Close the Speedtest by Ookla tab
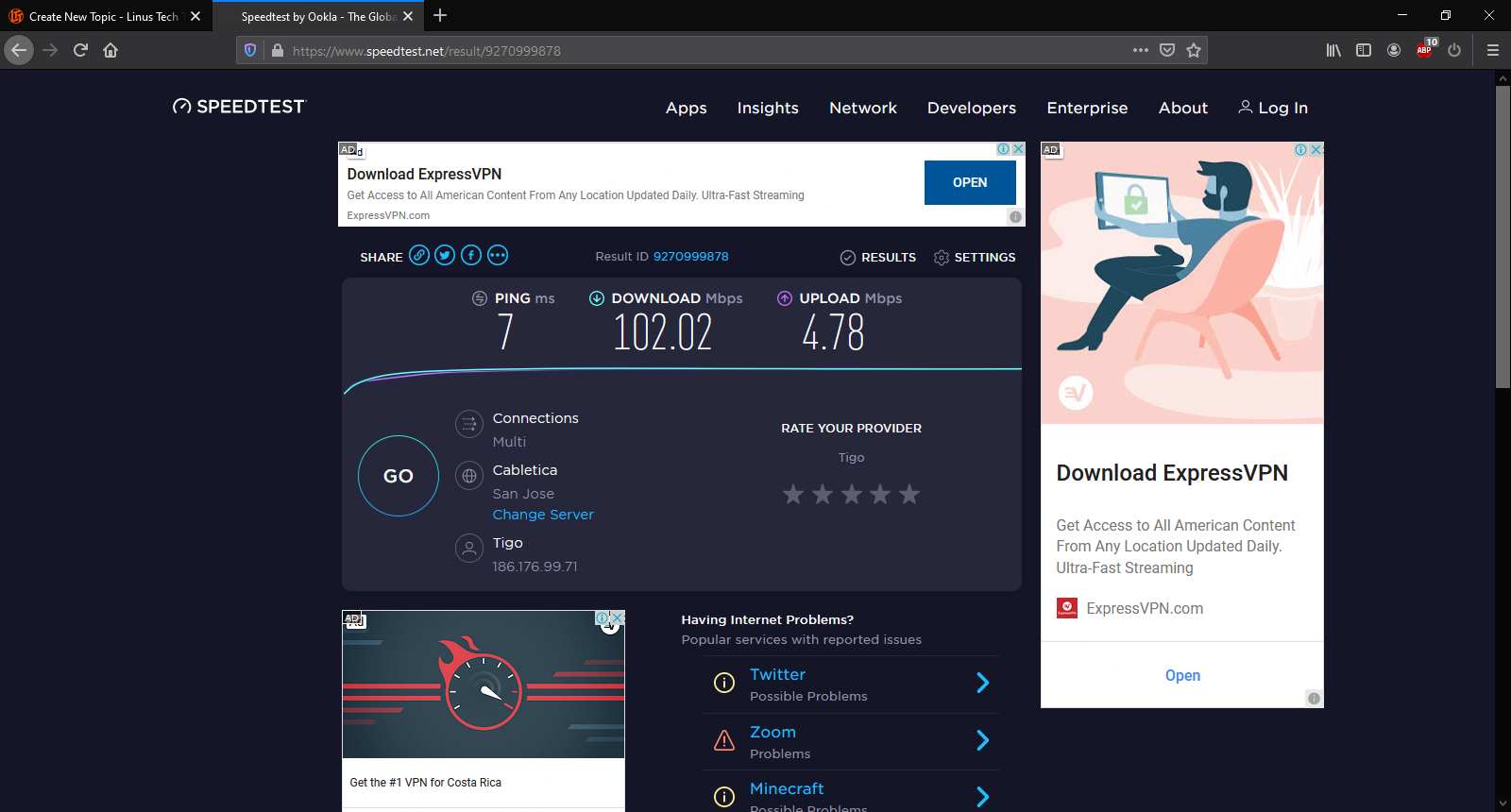Viewport: 1511px width, 812px height. click(x=408, y=16)
